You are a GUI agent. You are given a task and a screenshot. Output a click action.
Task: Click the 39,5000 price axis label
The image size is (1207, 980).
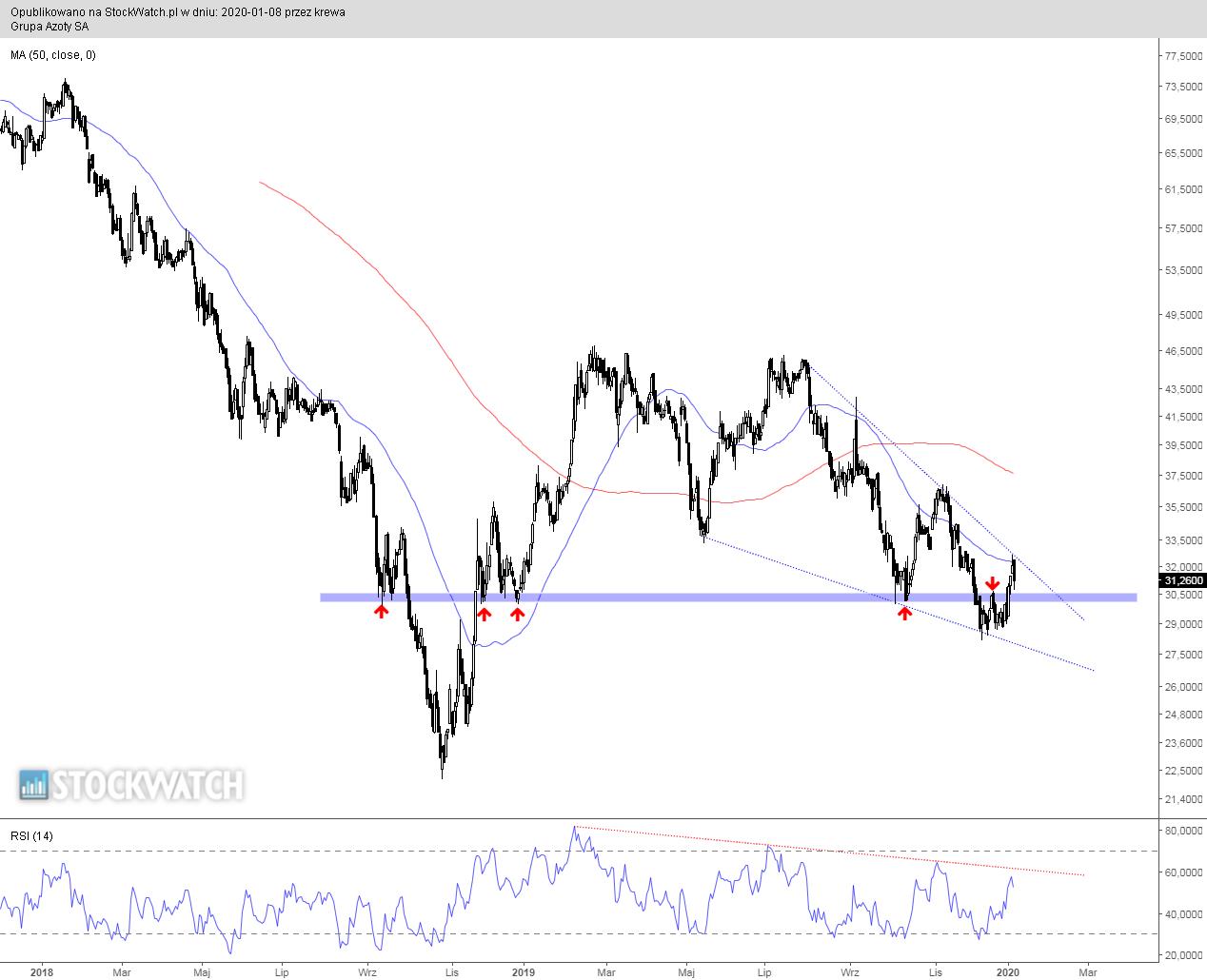1183,445
